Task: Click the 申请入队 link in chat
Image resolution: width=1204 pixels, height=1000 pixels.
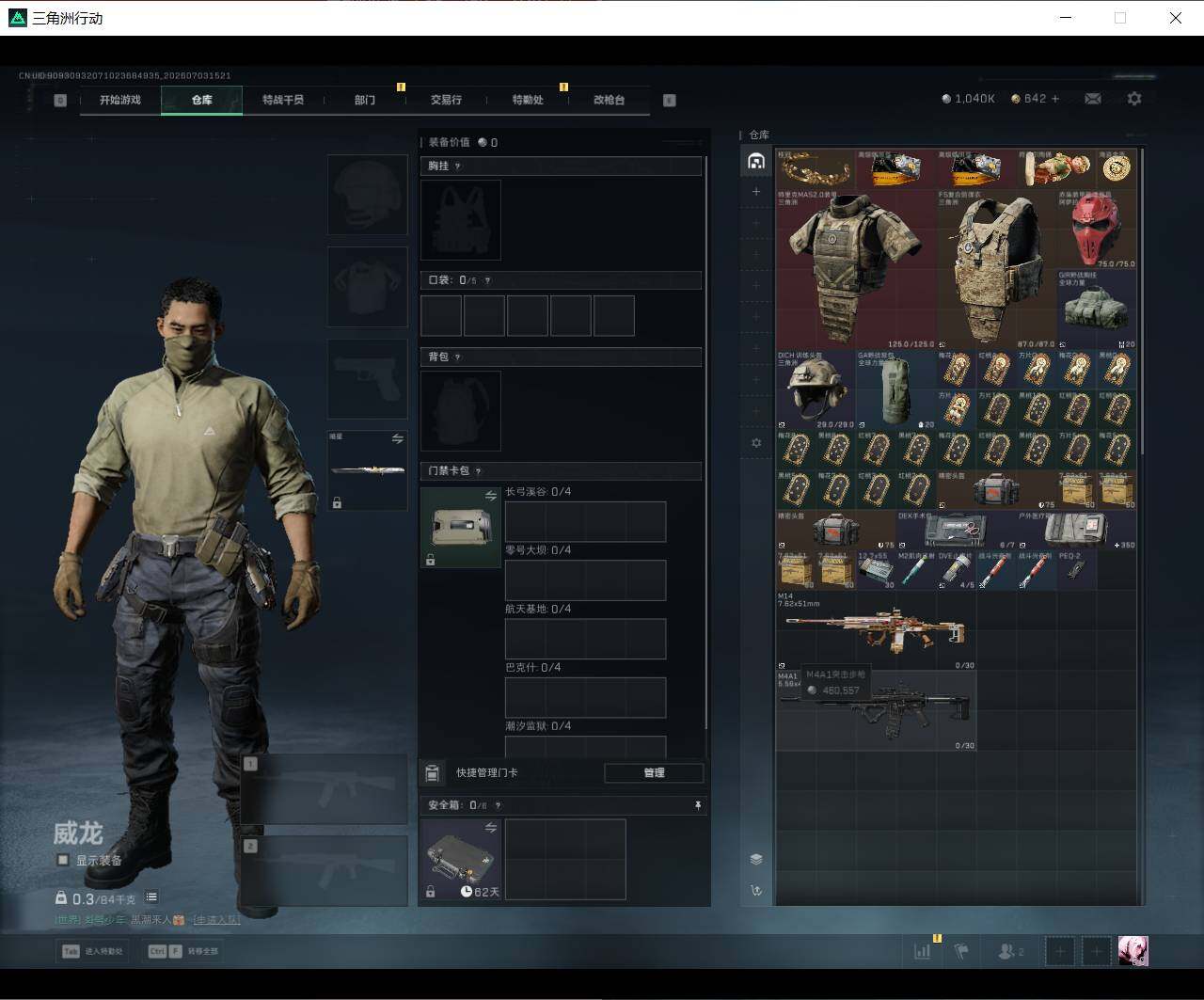Action: point(216,919)
